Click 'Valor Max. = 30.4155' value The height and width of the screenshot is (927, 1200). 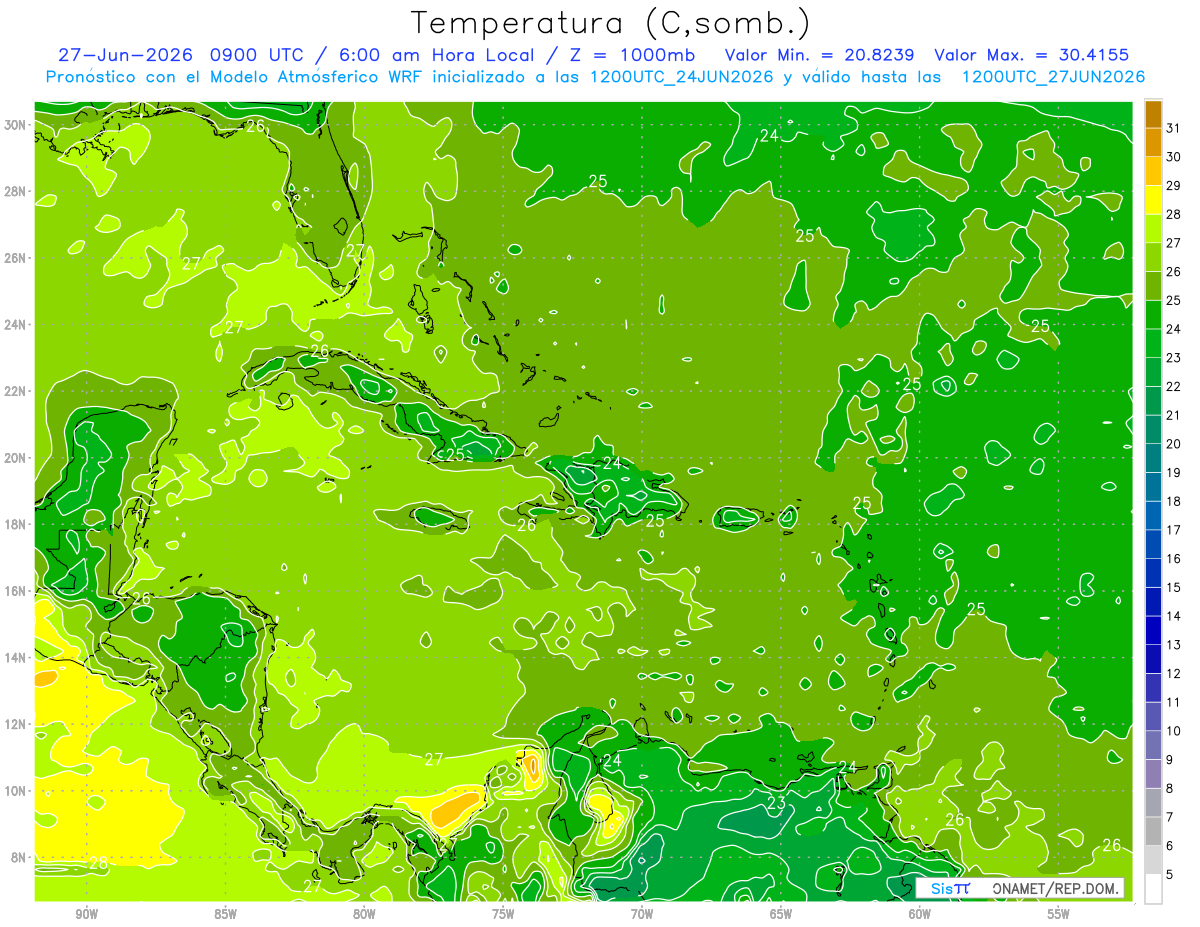pyautogui.click(x=1032, y=55)
